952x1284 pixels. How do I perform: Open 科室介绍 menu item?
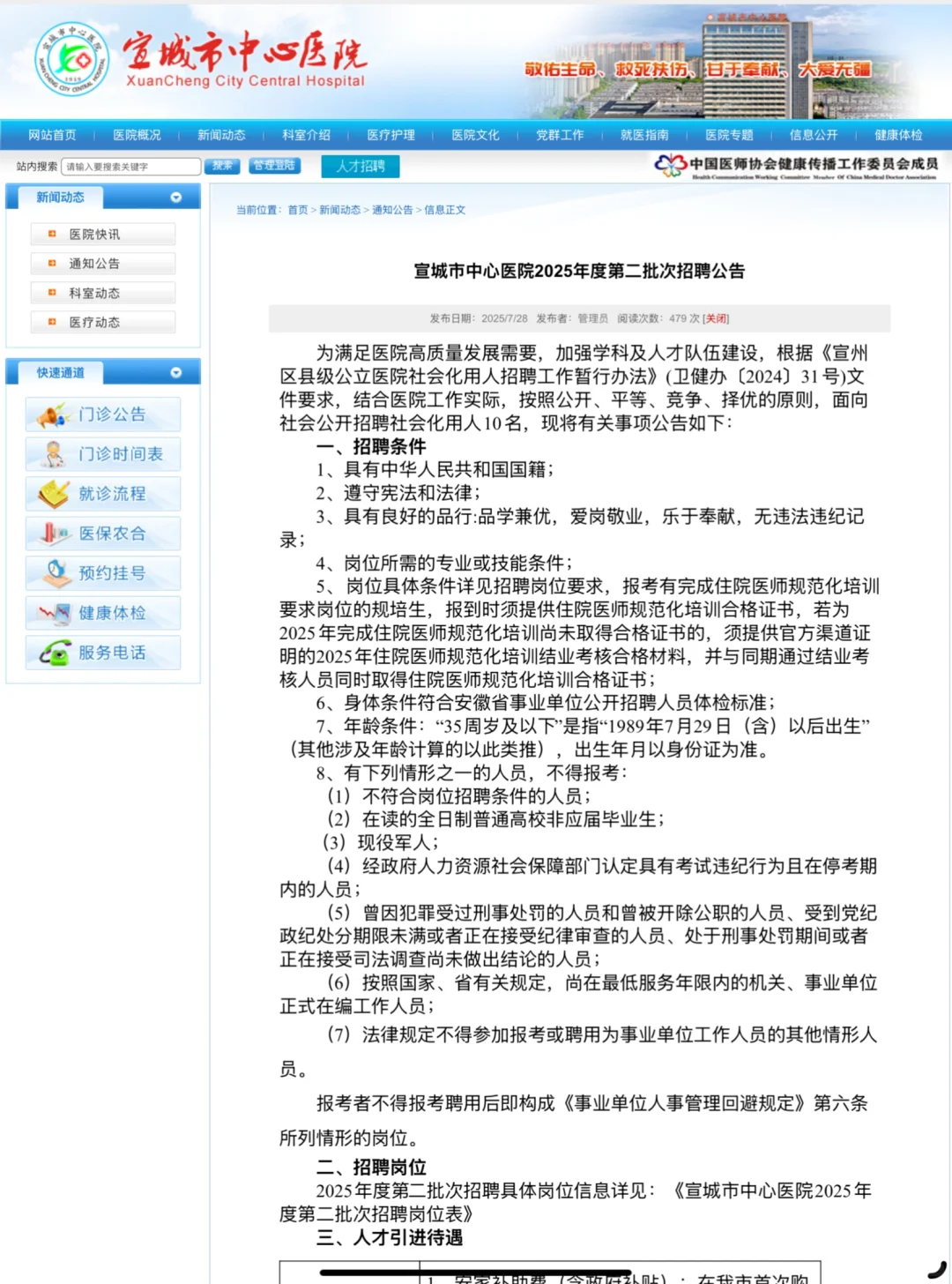coord(306,135)
